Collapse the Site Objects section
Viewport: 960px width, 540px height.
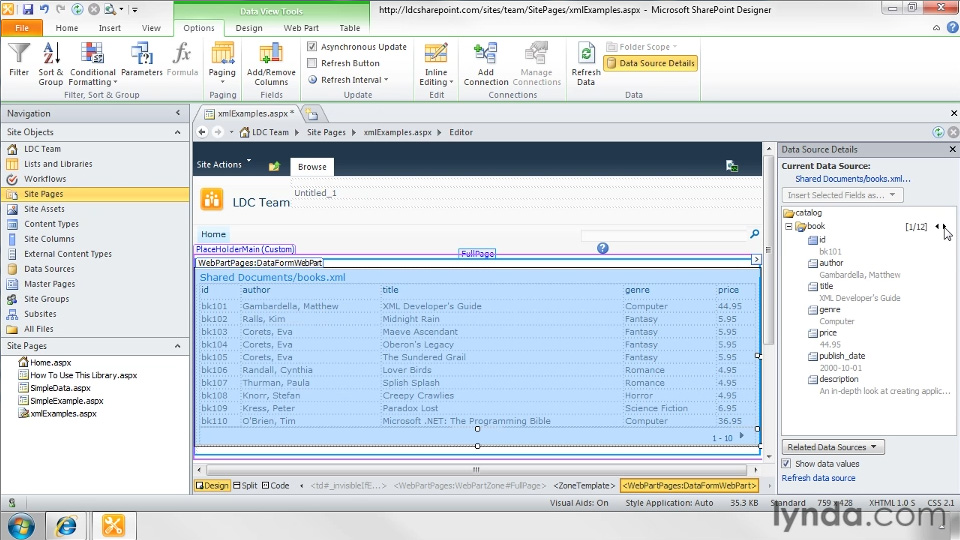[x=178, y=132]
